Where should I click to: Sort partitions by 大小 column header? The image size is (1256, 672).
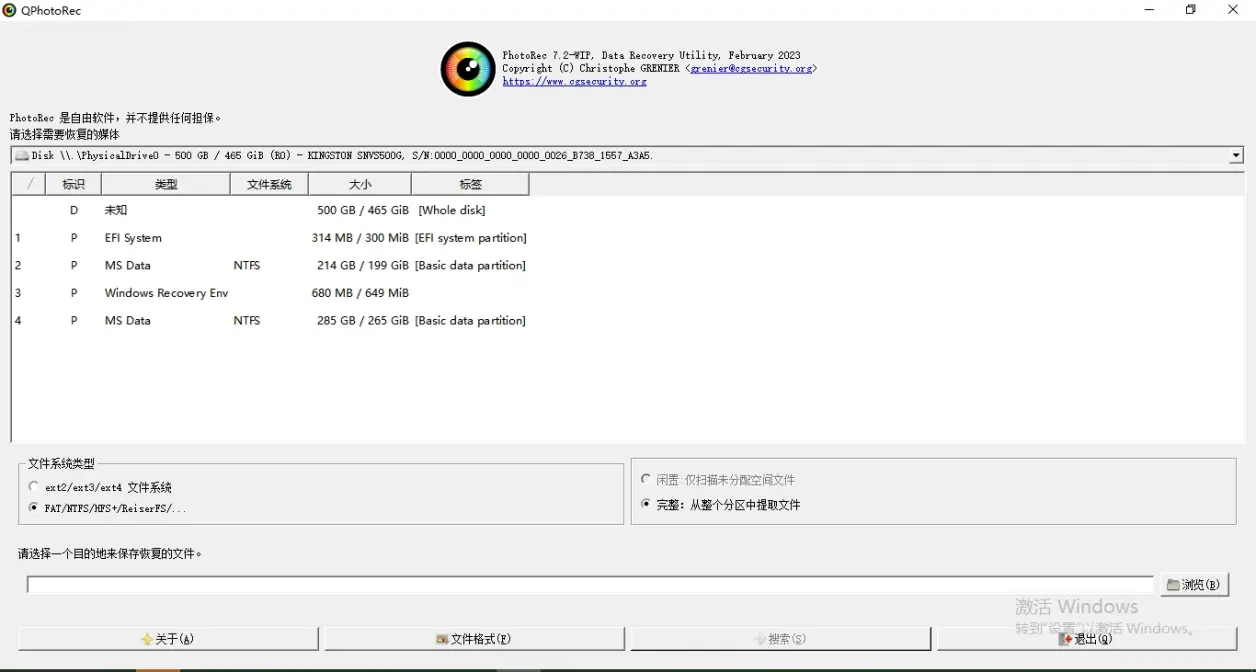click(359, 184)
